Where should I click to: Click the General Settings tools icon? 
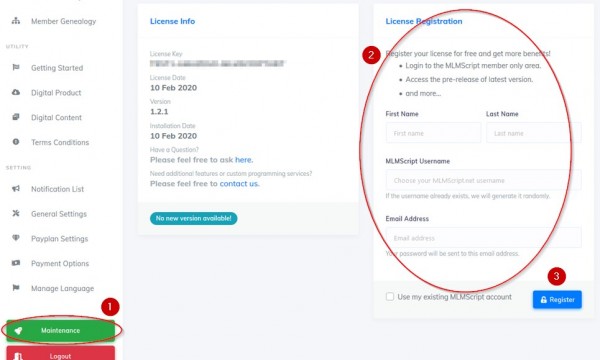(16, 213)
